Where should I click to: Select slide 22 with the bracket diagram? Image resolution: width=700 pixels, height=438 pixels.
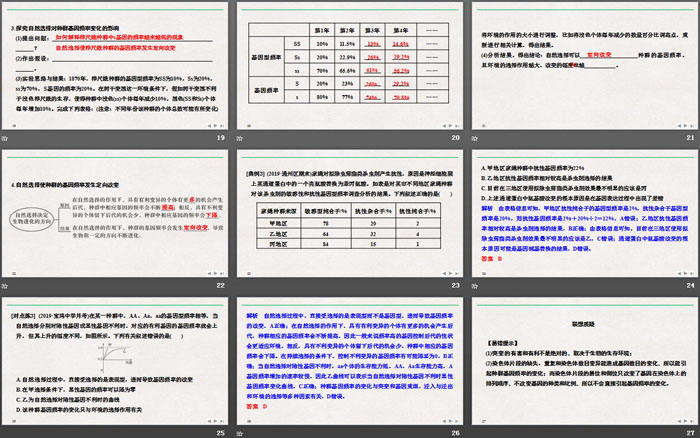coord(116,211)
